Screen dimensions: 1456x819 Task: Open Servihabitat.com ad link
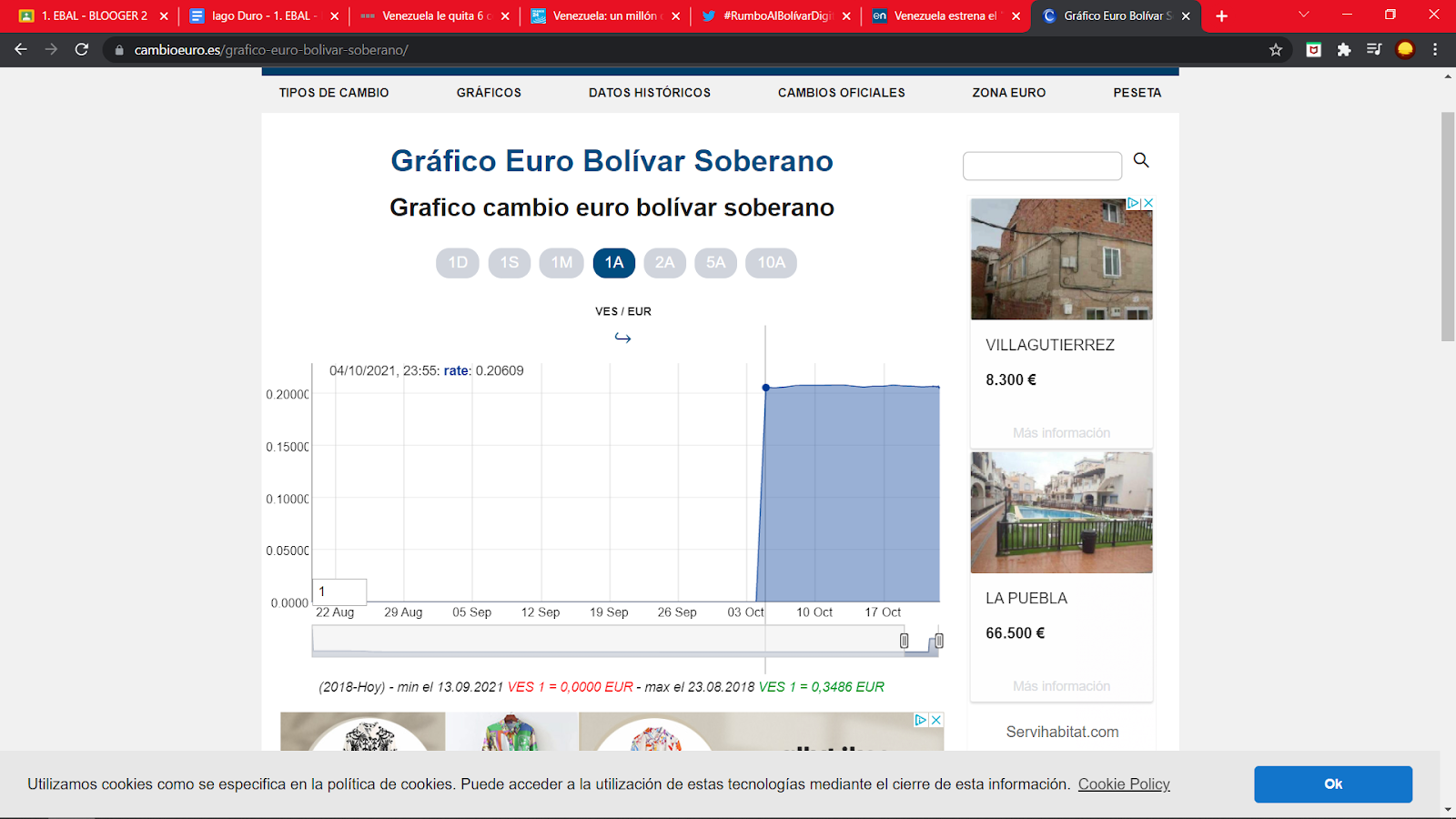coord(1062,732)
